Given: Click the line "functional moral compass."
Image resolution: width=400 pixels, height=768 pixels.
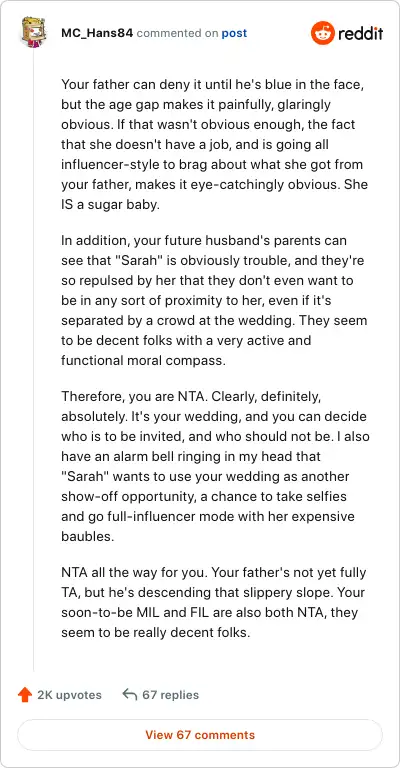Looking at the screenshot, I should pyautogui.click(x=143, y=360).
